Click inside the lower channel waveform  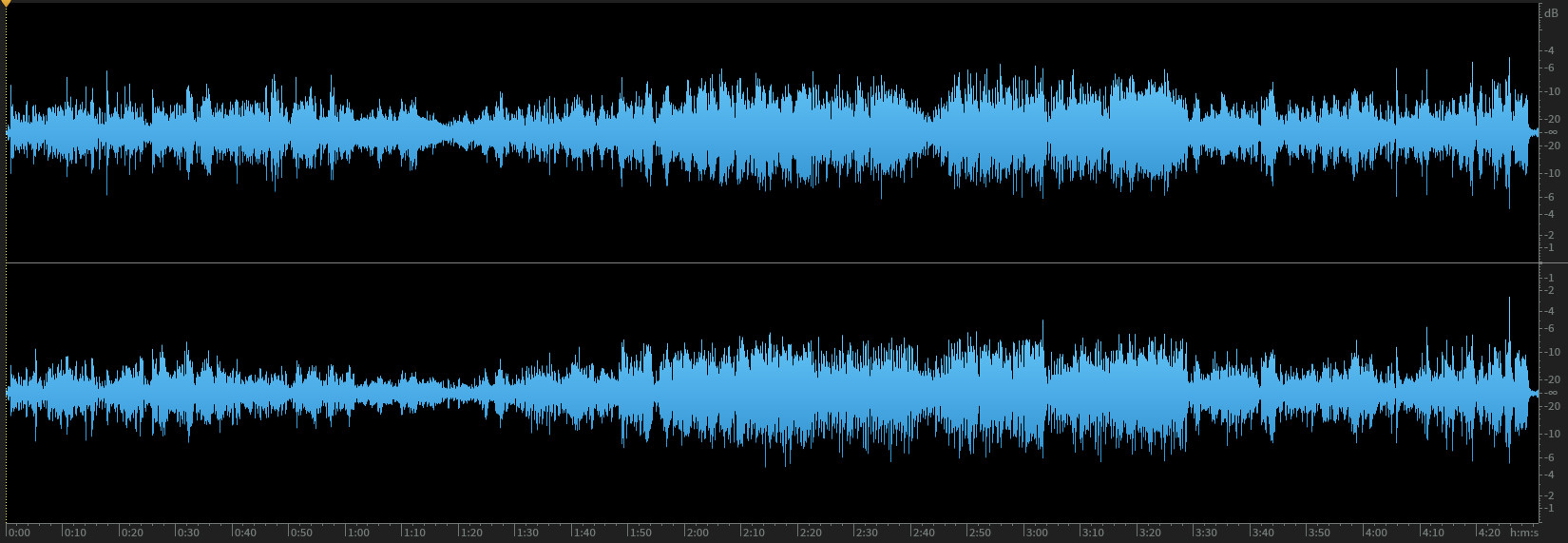772,393
